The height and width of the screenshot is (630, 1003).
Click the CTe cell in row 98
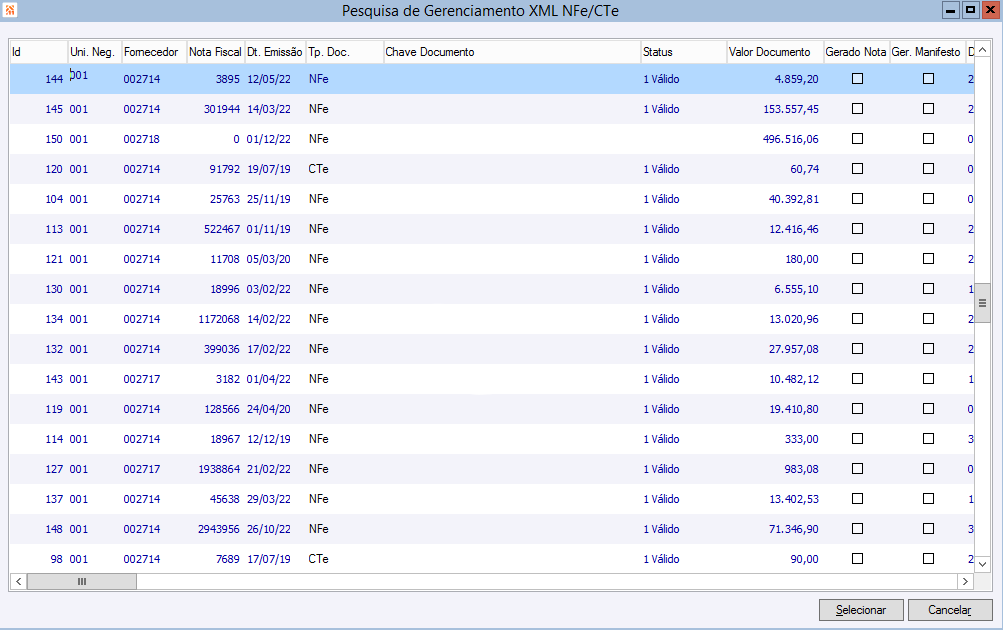click(319, 560)
